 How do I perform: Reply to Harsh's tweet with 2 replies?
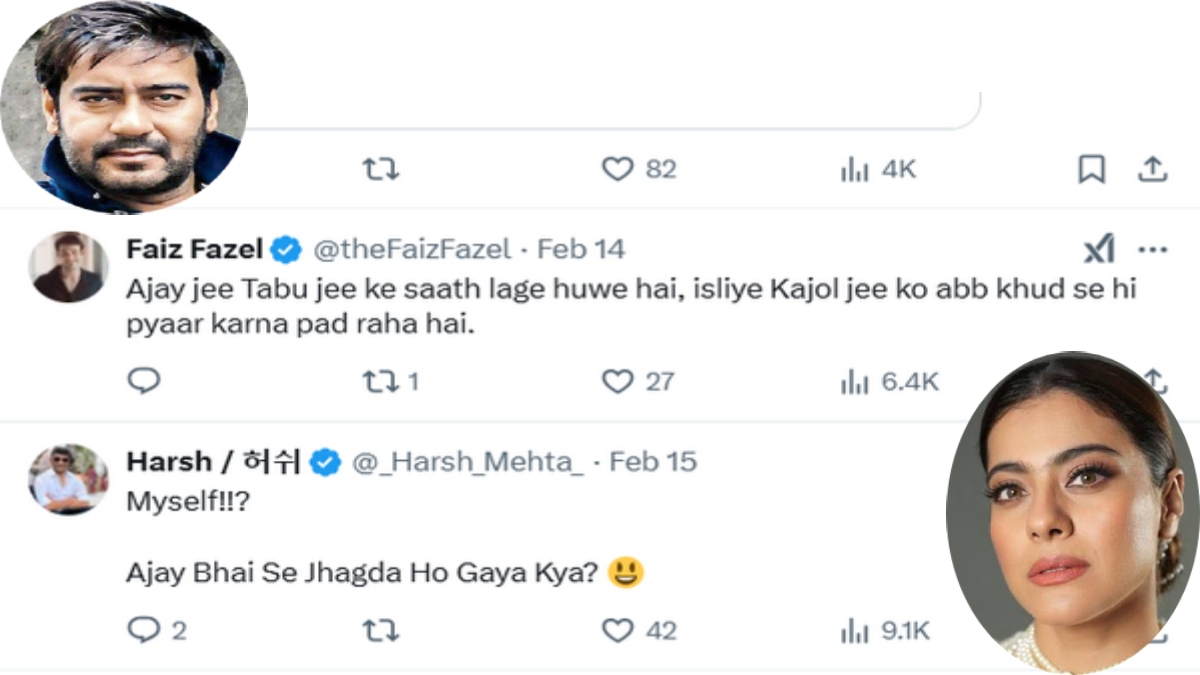click(x=144, y=631)
